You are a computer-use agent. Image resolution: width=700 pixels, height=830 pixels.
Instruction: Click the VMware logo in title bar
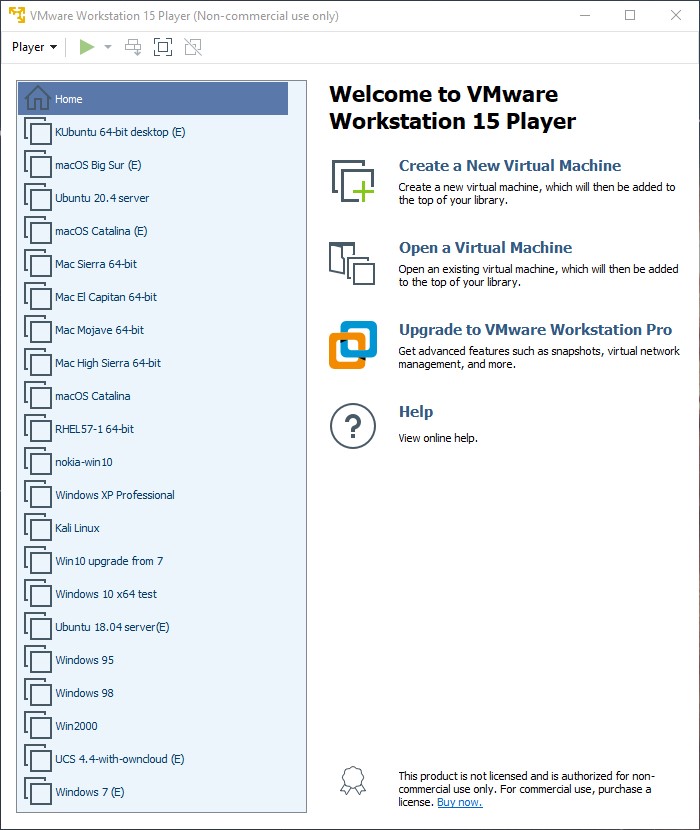(x=17, y=15)
